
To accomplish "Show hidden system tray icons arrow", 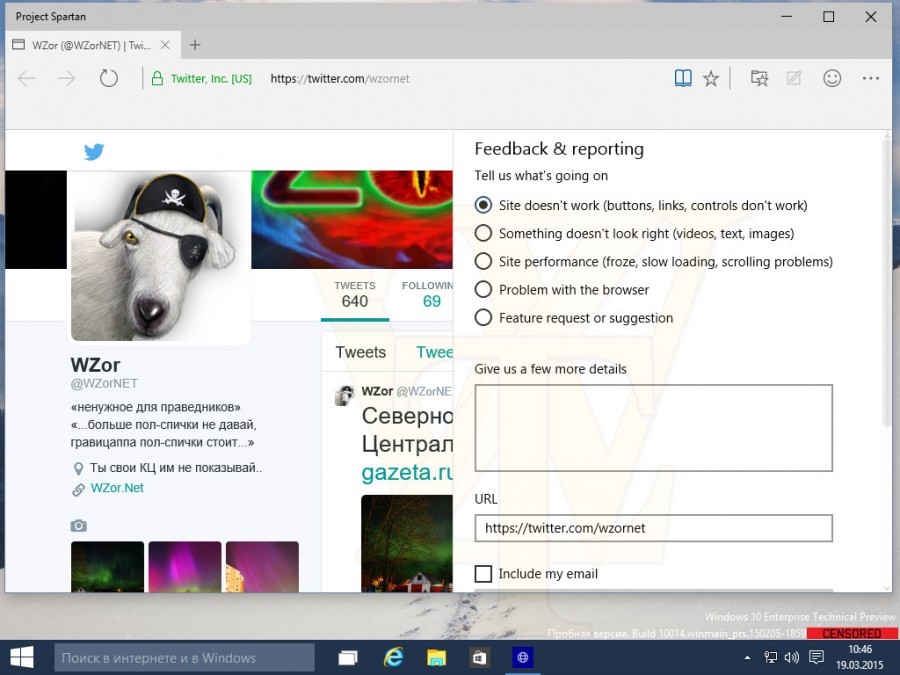I will click(747, 658).
